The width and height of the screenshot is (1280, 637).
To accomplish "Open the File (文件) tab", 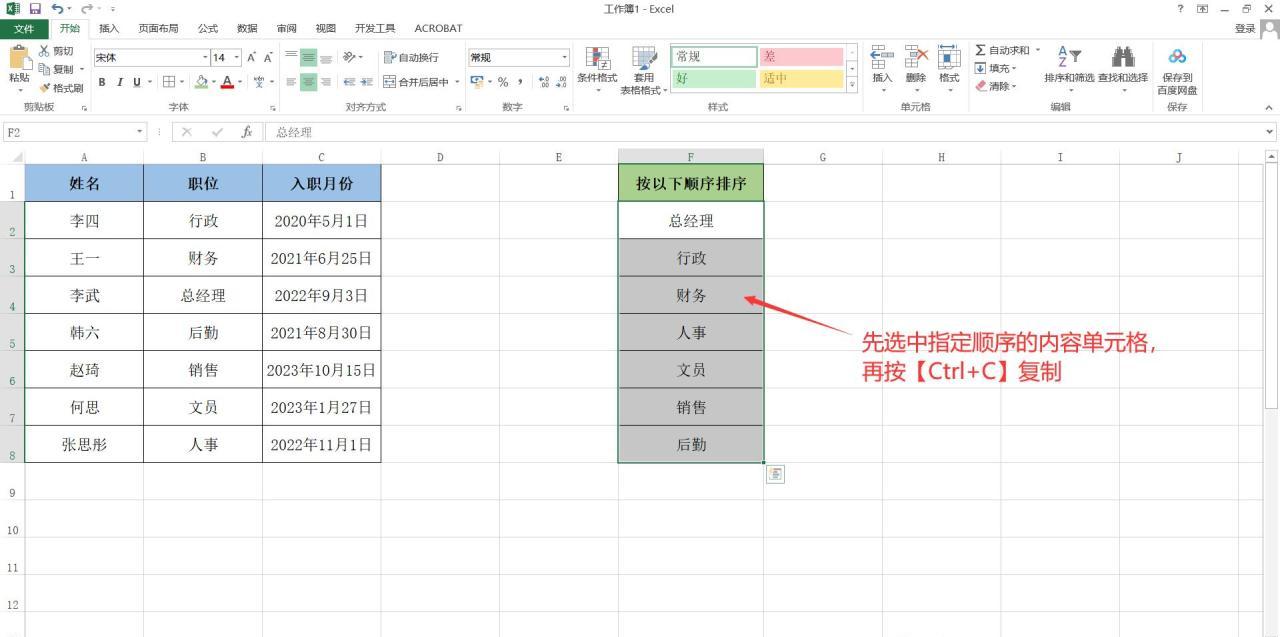I will coord(24,28).
